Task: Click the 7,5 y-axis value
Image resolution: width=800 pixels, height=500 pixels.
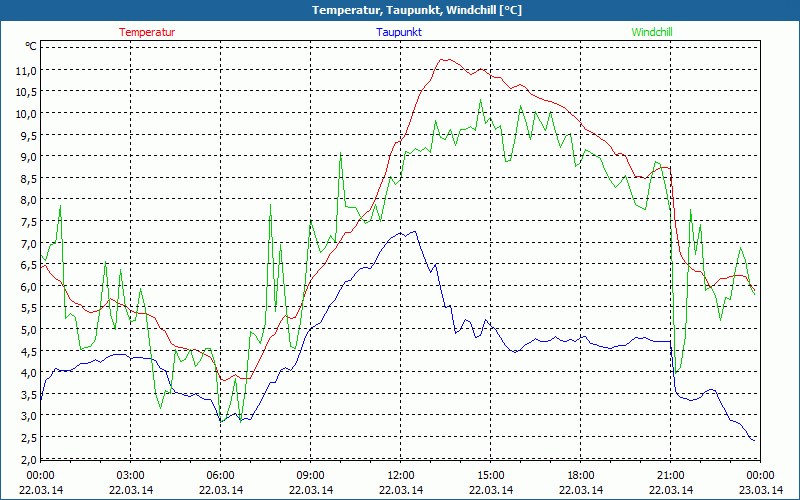Action: [28, 221]
